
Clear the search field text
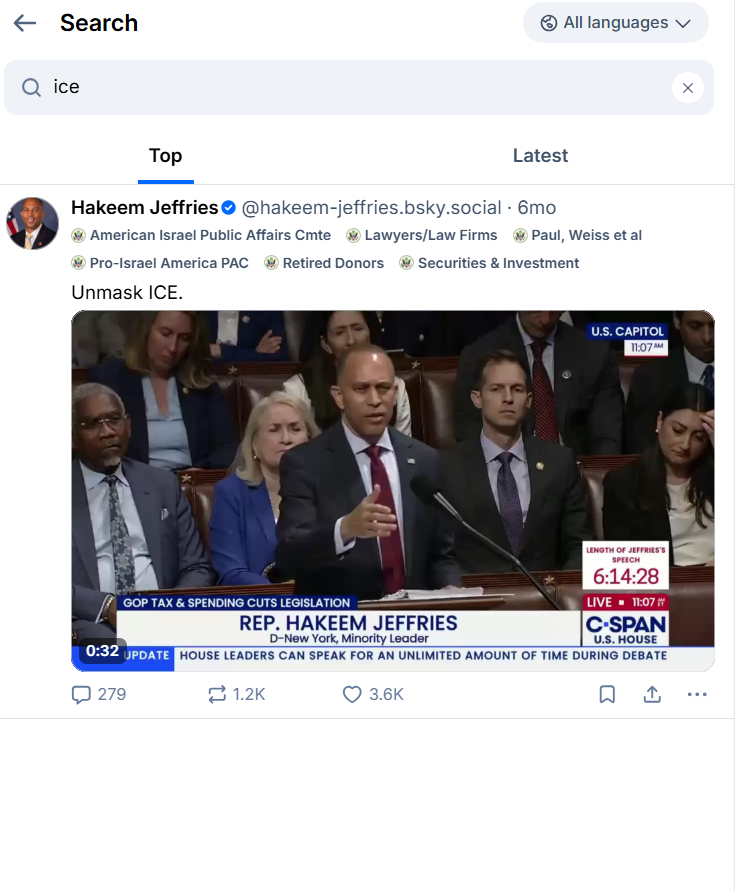pos(687,88)
